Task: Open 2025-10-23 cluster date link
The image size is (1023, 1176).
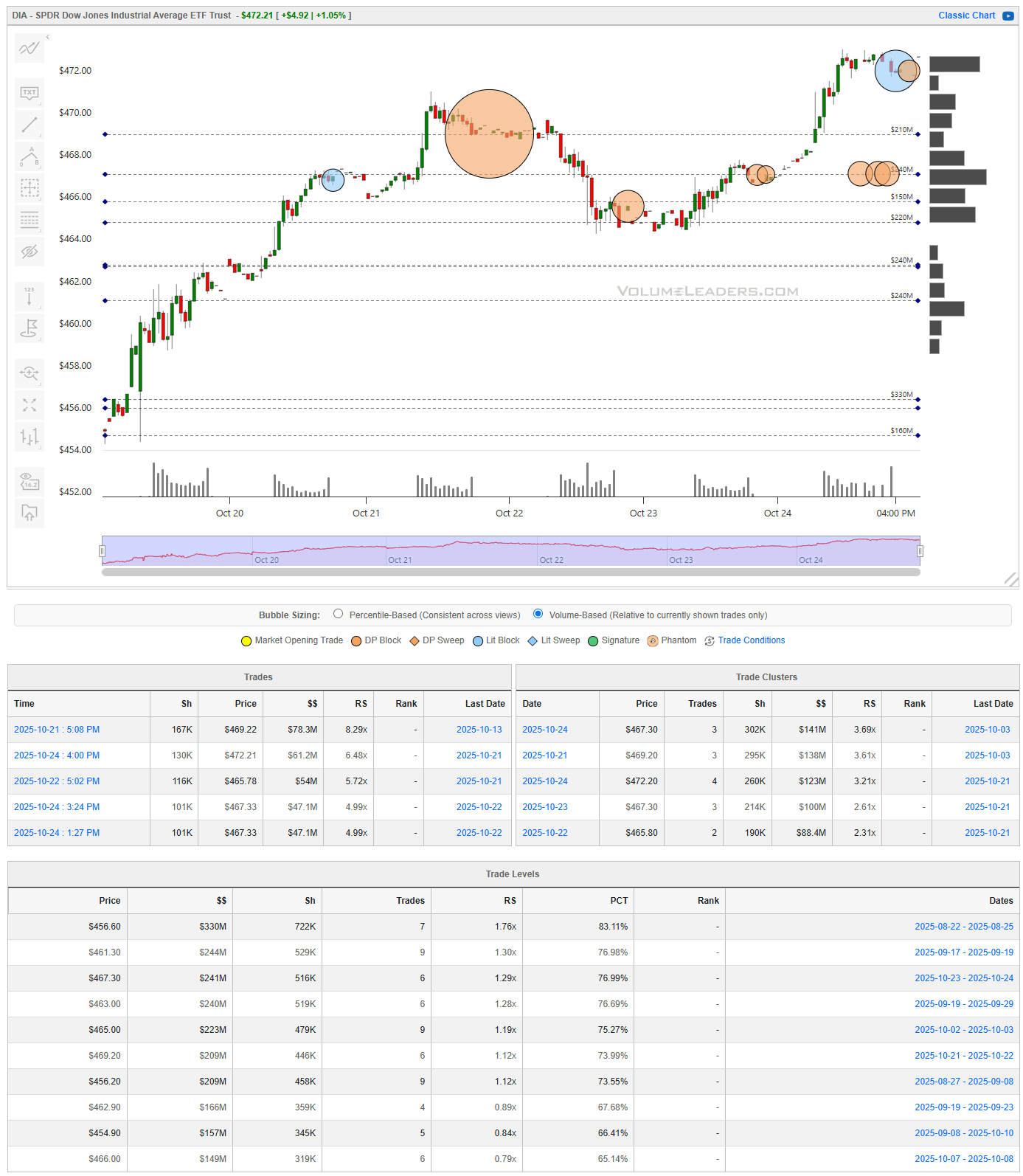Action: coord(545,807)
